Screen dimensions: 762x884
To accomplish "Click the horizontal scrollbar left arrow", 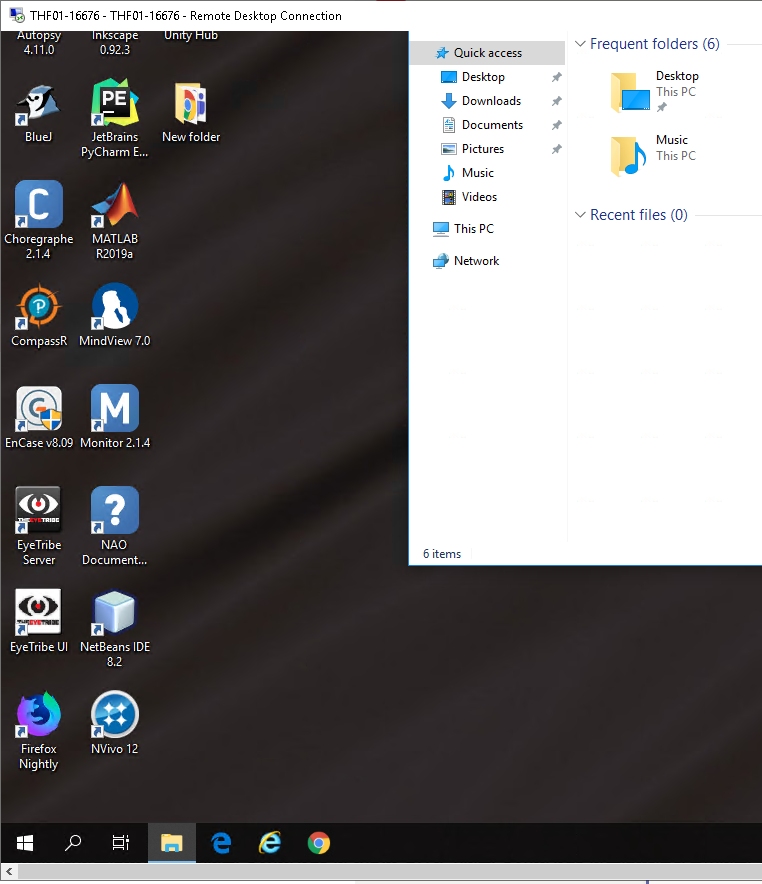I will point(9,872).
